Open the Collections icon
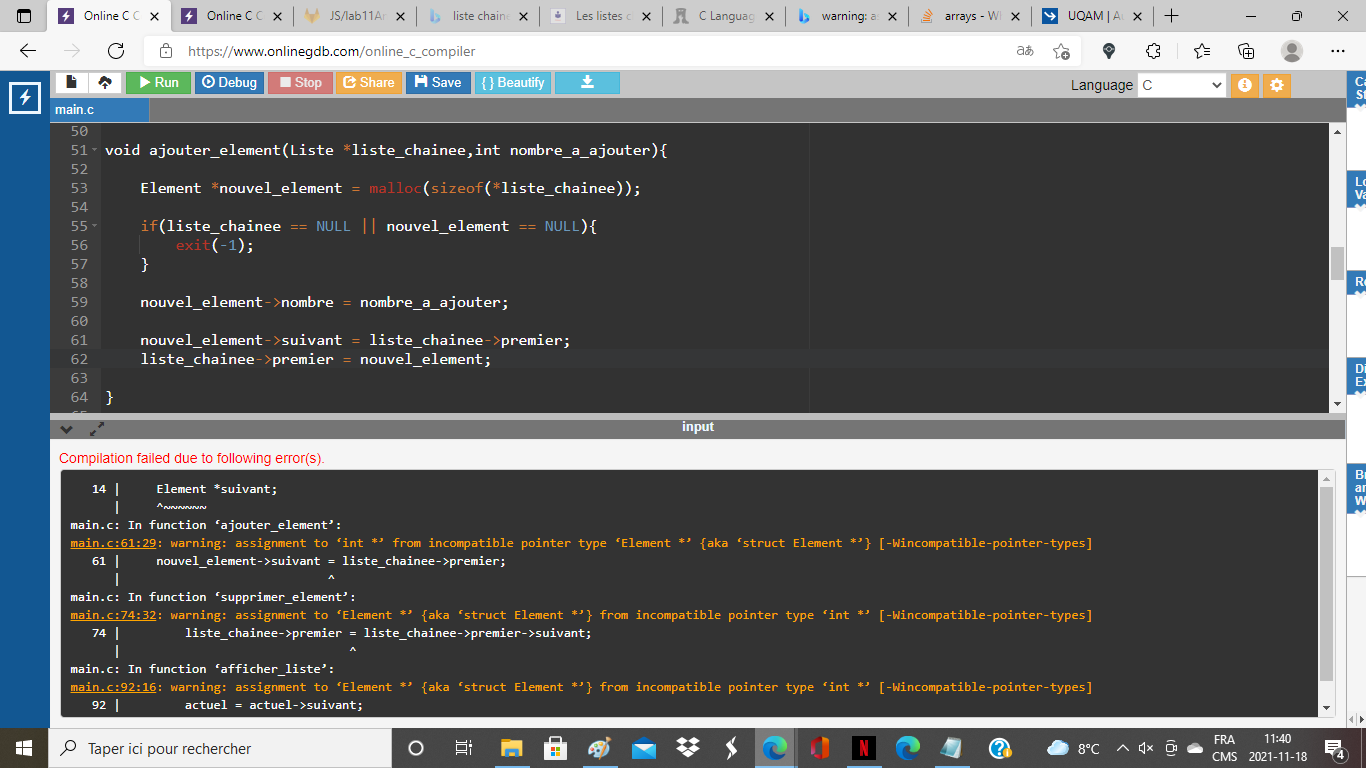Image resolution: width=1366 pixels, height=768 pixels. coord(1246,51)
